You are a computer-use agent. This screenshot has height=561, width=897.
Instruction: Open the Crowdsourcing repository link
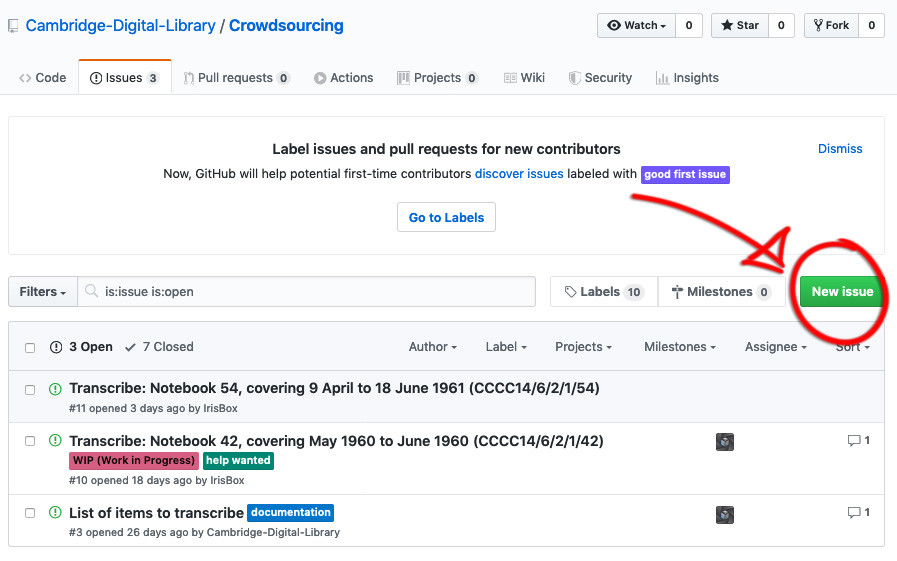(286, 26)
